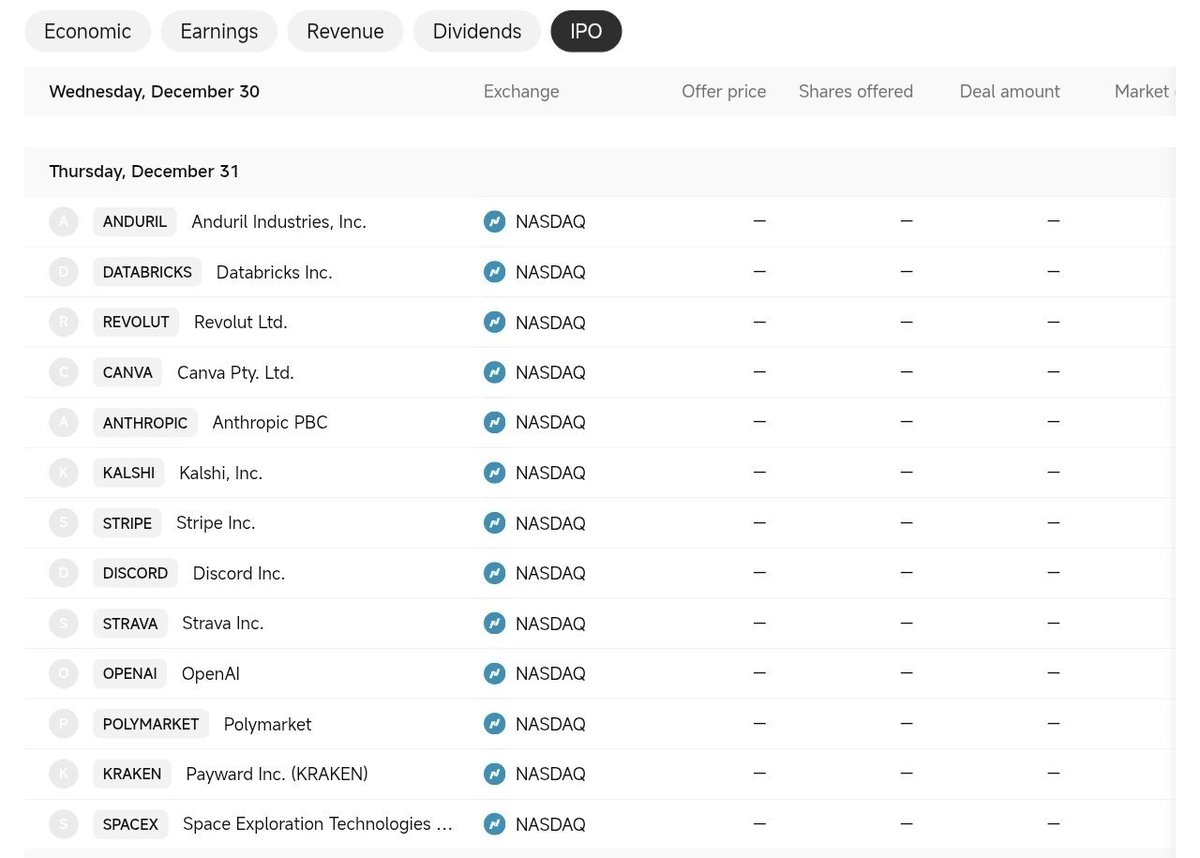Viewport: 1200px width, 858px height.
Task: Click the Kalshi letter avatar icon
Action: click(64, 472)
